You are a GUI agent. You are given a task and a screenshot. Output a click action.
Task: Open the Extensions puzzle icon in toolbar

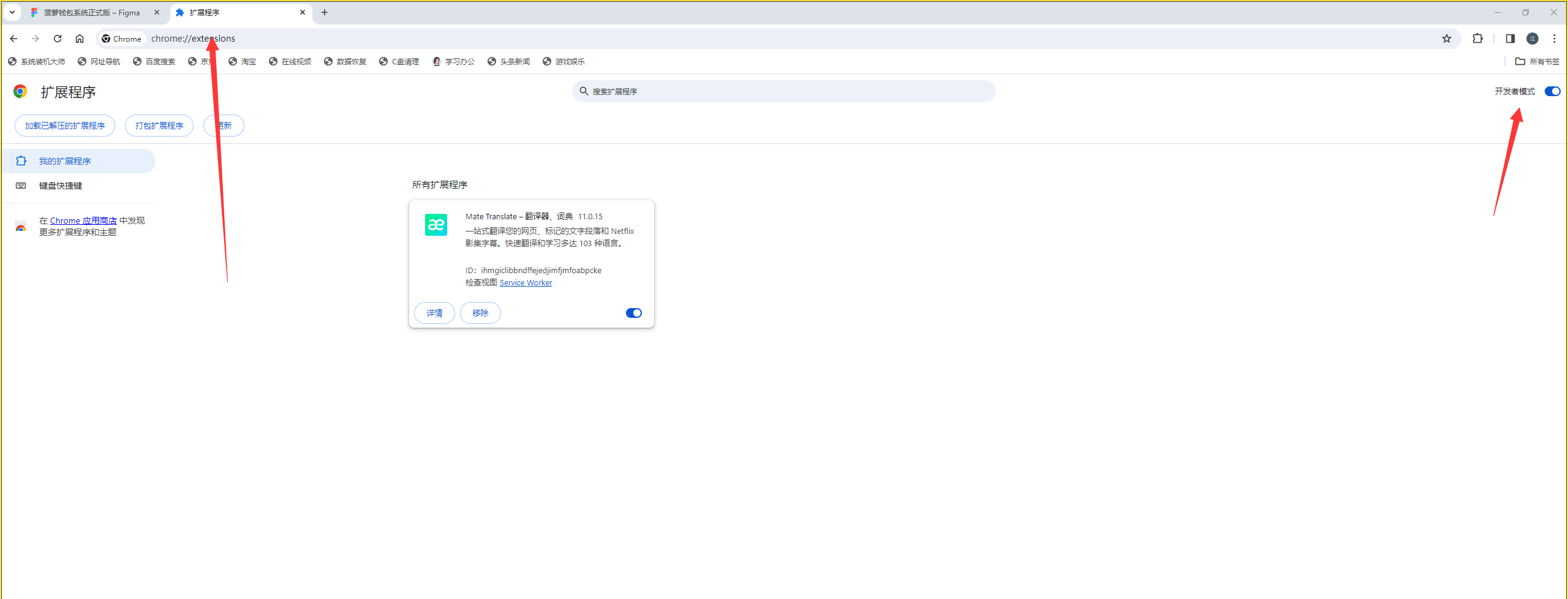(x=1478, y=39)
